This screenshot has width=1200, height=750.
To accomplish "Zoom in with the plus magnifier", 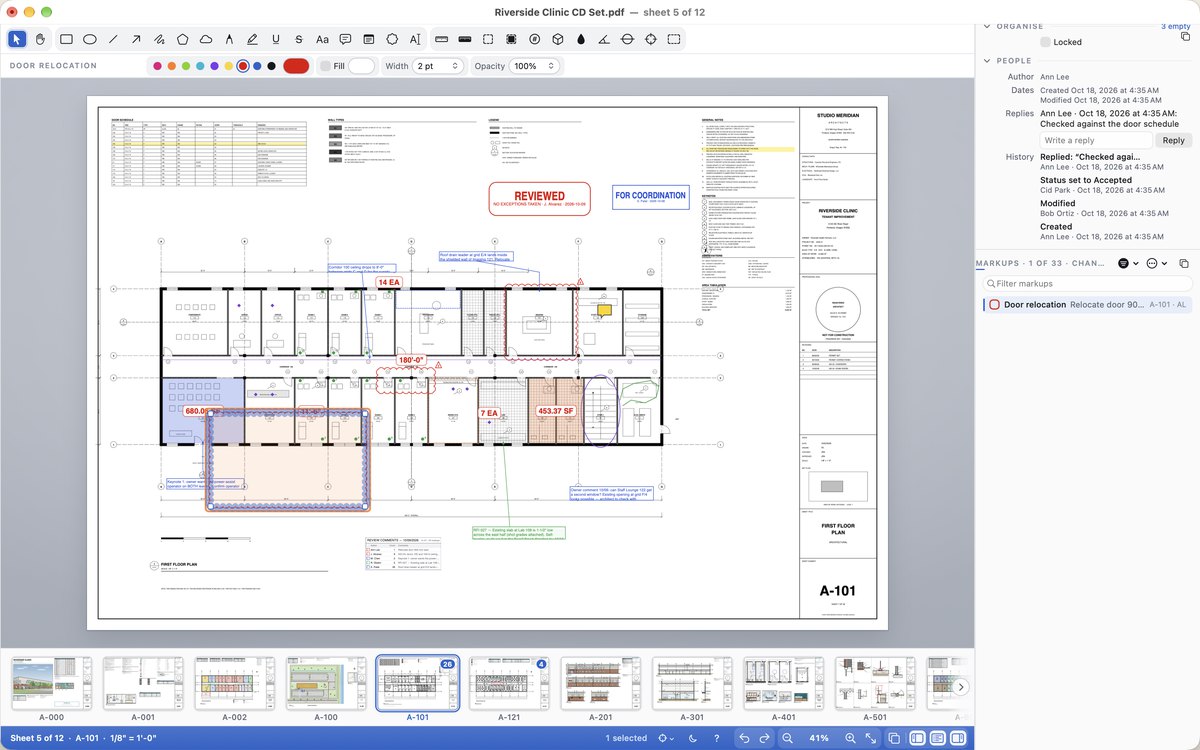I will pyautogui.click(x=850, y=738).
